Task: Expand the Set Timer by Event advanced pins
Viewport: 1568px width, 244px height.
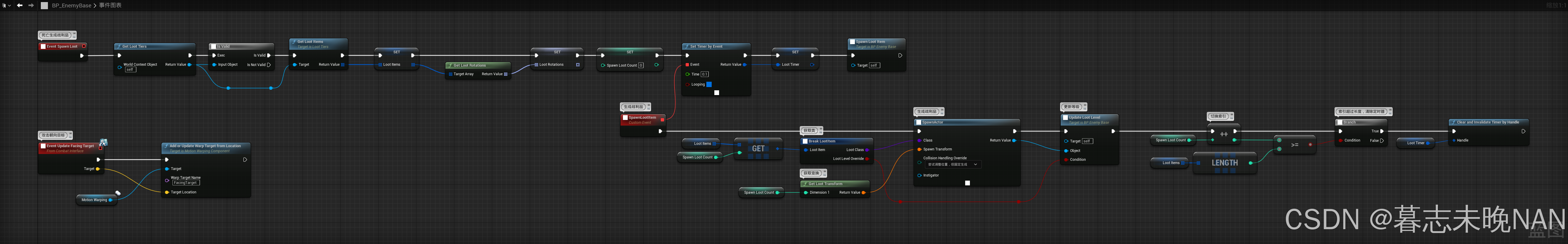Action: [716, 93]
